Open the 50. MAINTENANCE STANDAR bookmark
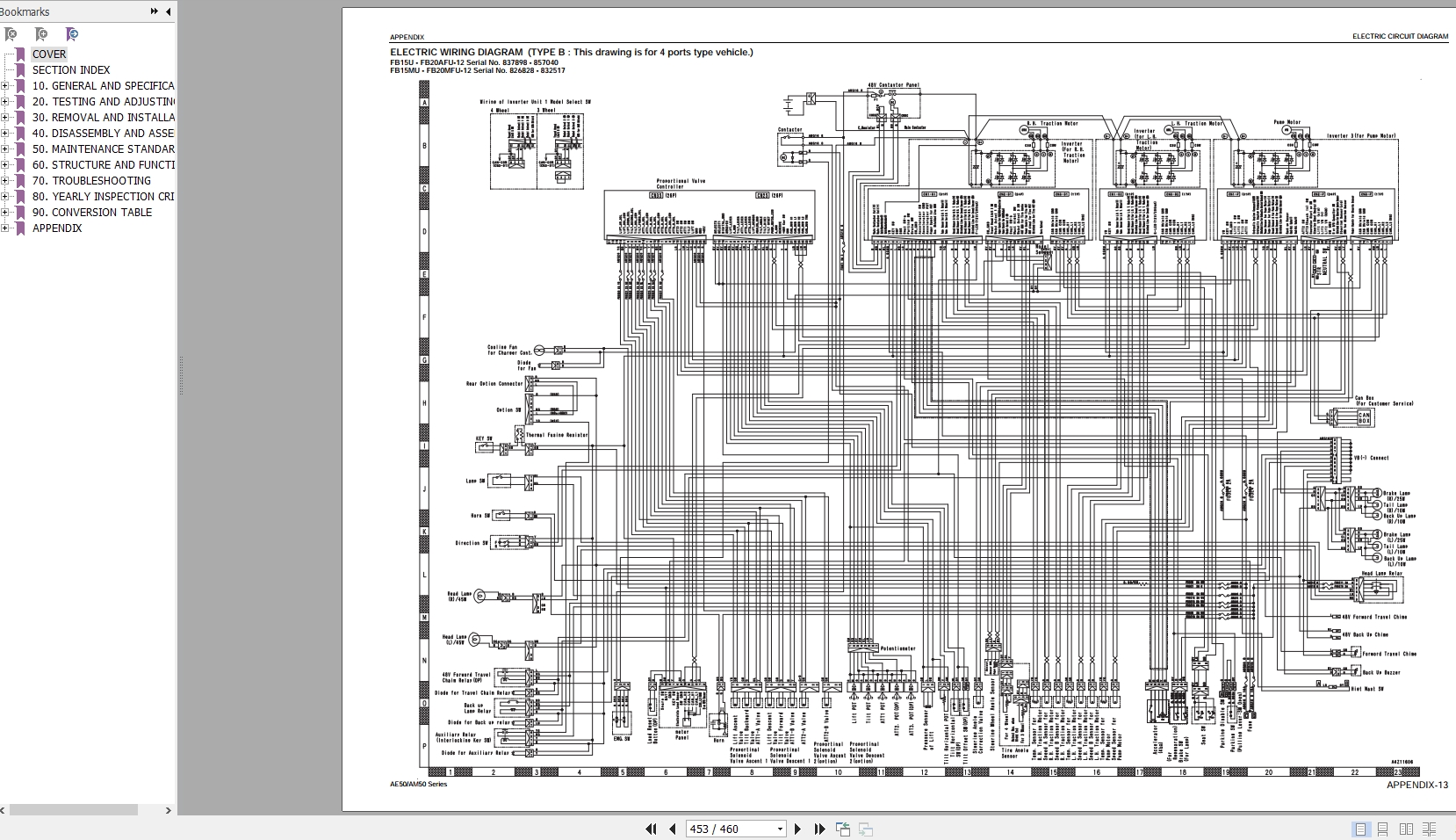Viewport: 1456px width, 840px height. (x=103, y=148)
